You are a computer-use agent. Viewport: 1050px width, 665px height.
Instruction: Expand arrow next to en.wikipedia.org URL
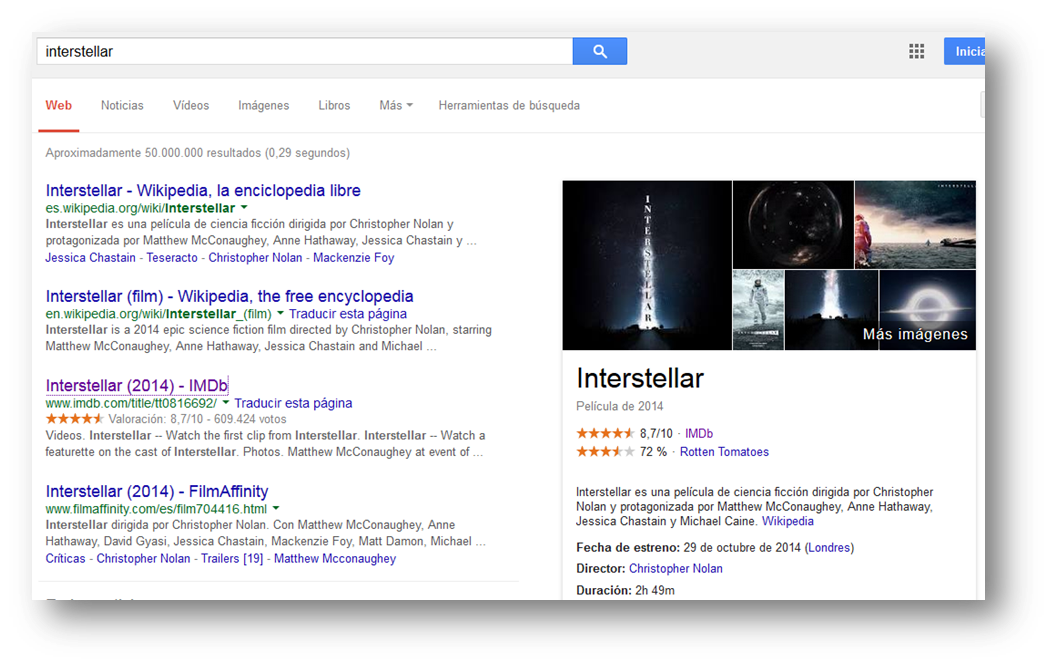pos(281,313)
